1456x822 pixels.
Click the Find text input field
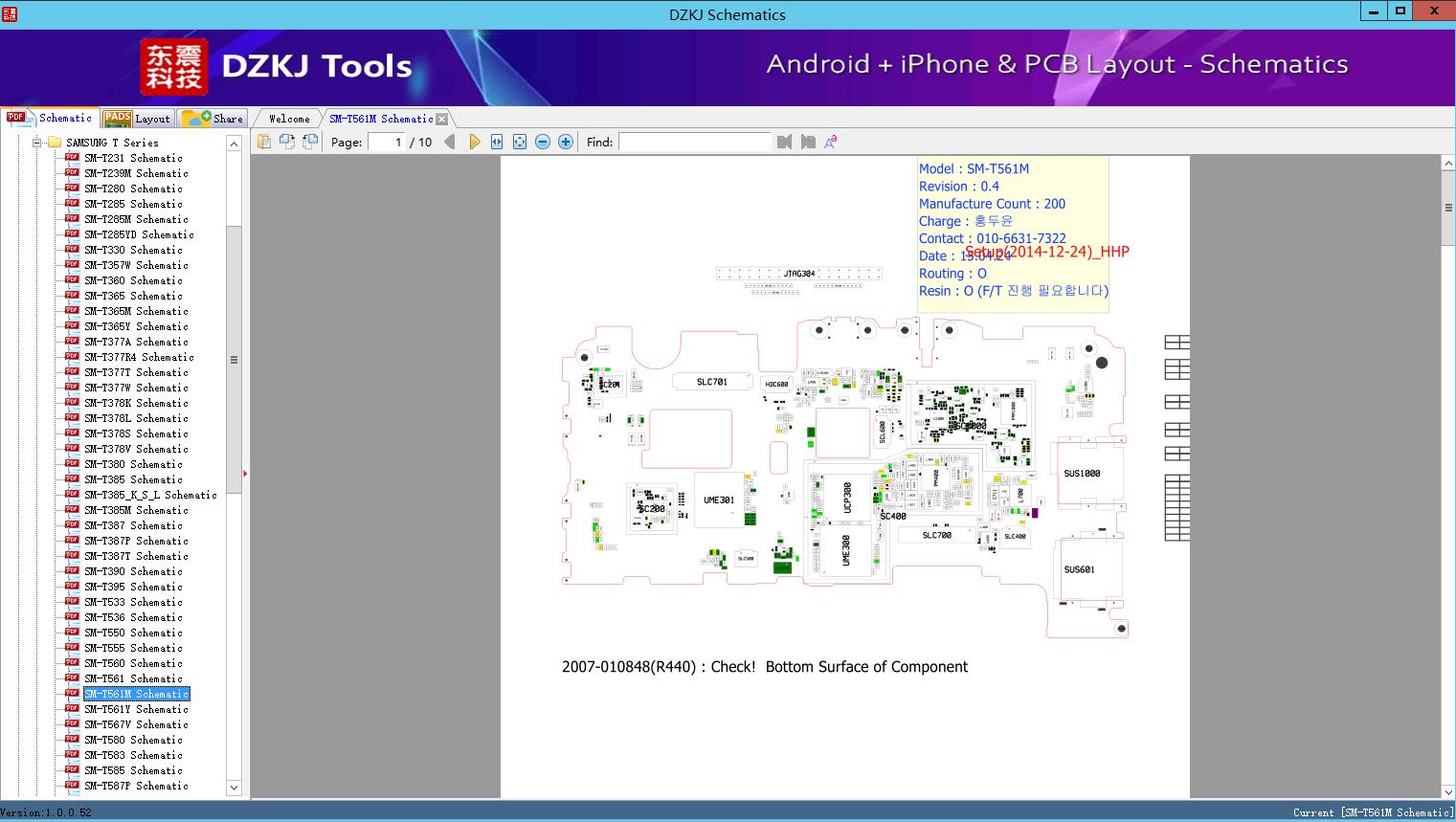coord(695,142)
